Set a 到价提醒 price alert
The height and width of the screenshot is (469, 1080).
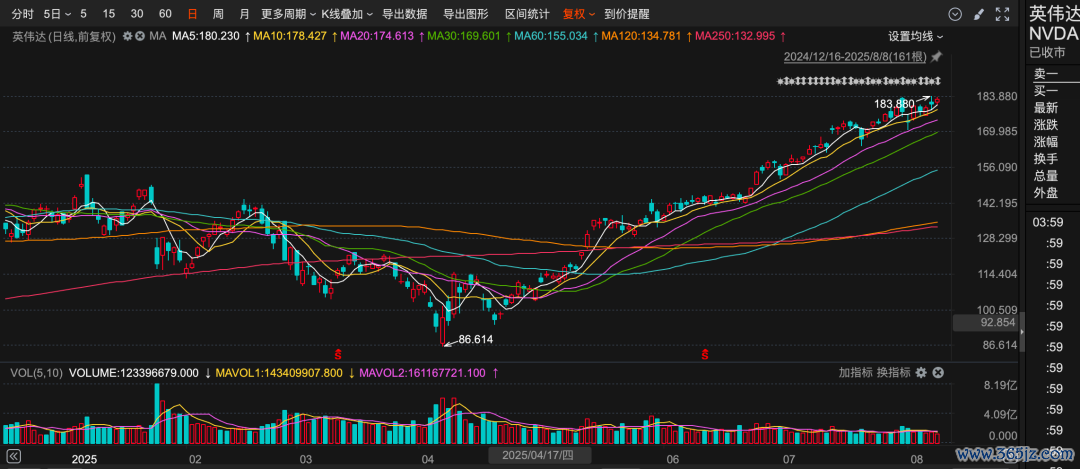[626, 14]
